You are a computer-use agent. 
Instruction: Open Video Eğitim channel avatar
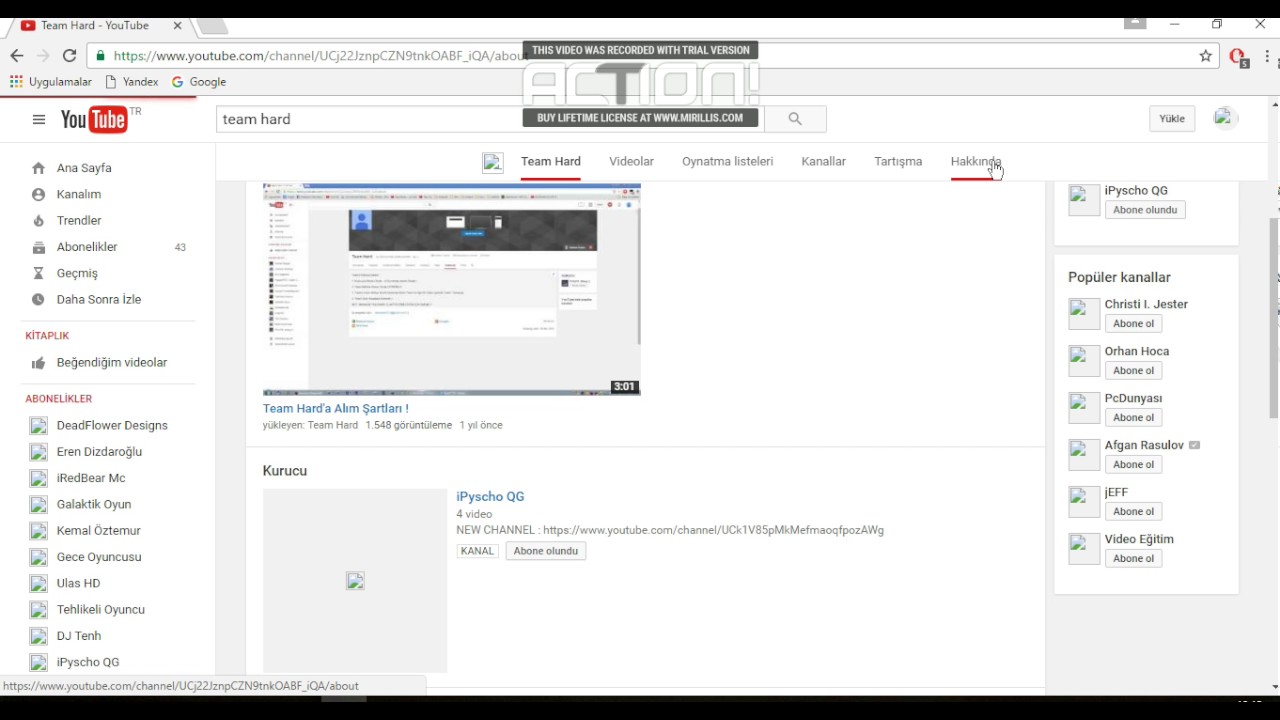(x=1084, y=549)
